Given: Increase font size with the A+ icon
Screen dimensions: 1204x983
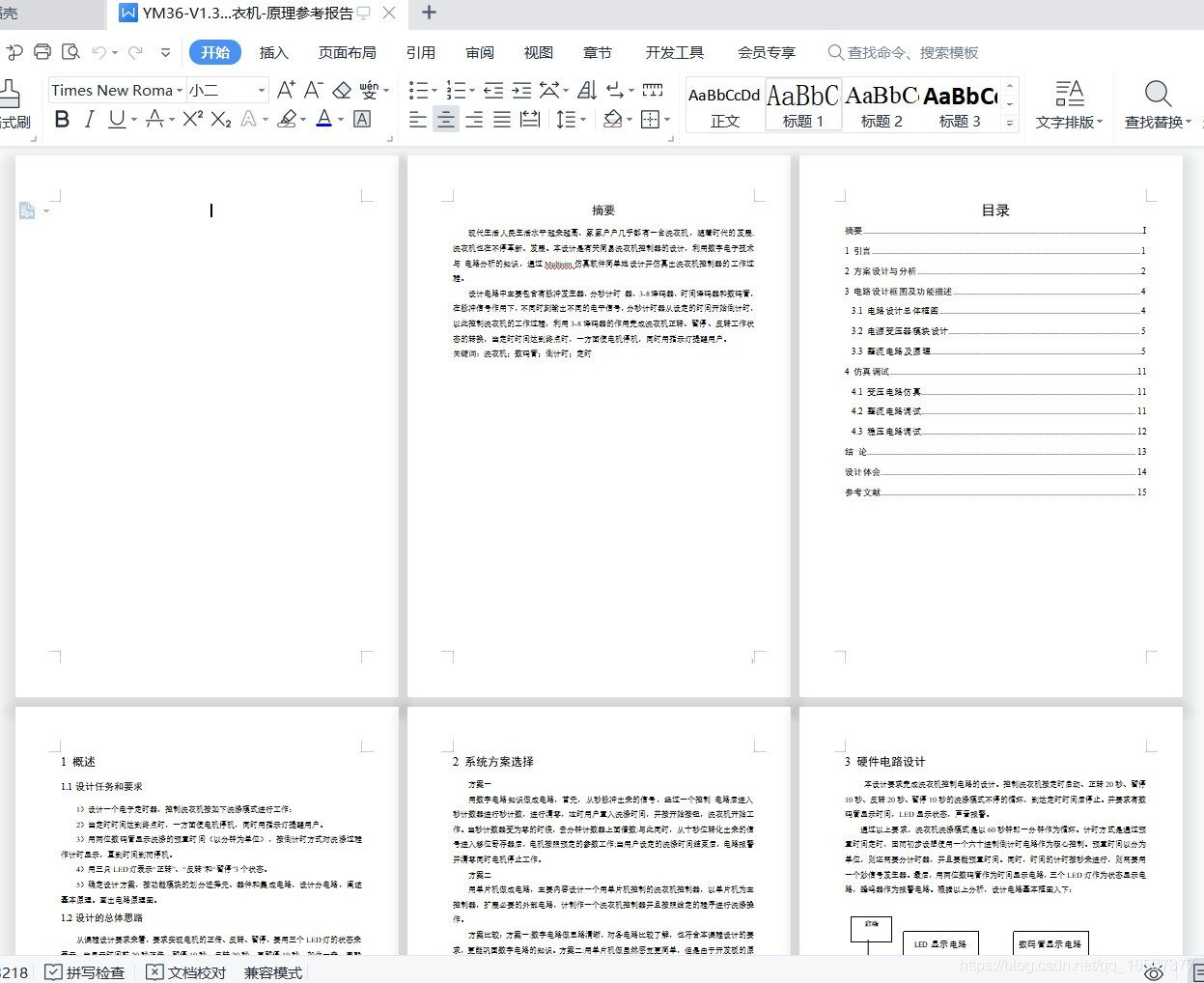Looking at the screenshot, I should tap(286, 90).
